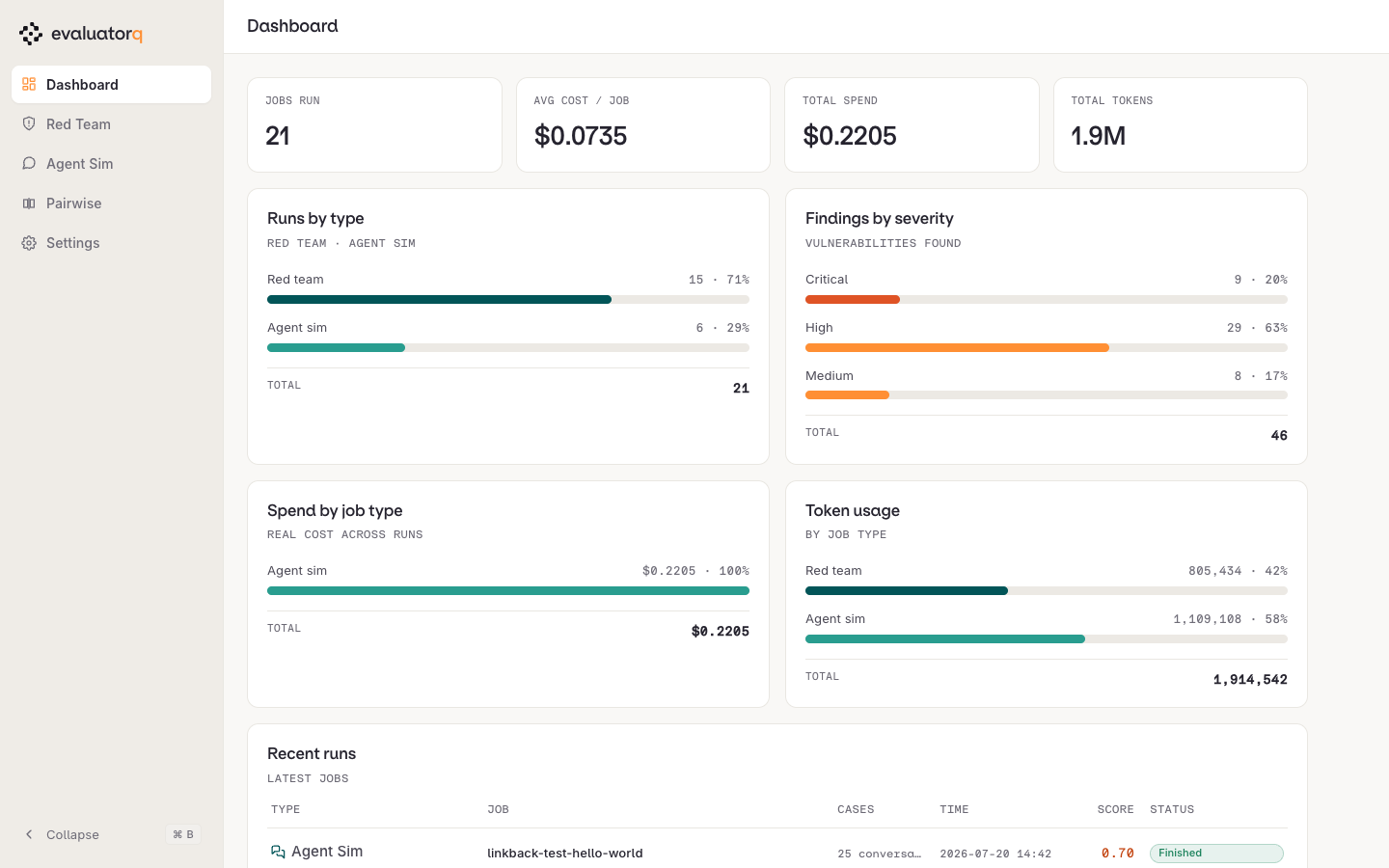The image size is (1389, 868).
Task: Click the Token usage heading
Action: [853, 511]
